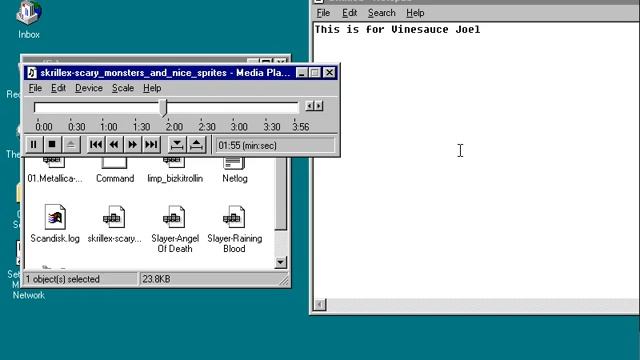Minimize the Media Player window

coord(302,73)
